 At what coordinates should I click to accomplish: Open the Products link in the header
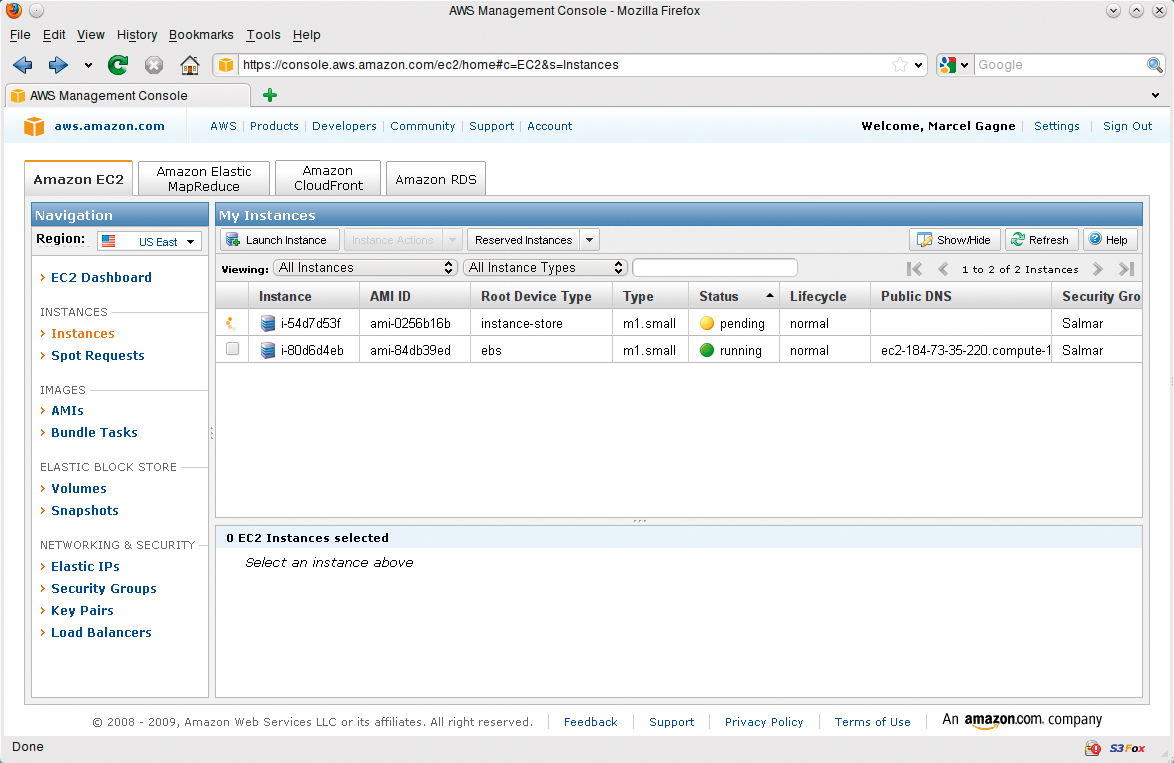274,126
